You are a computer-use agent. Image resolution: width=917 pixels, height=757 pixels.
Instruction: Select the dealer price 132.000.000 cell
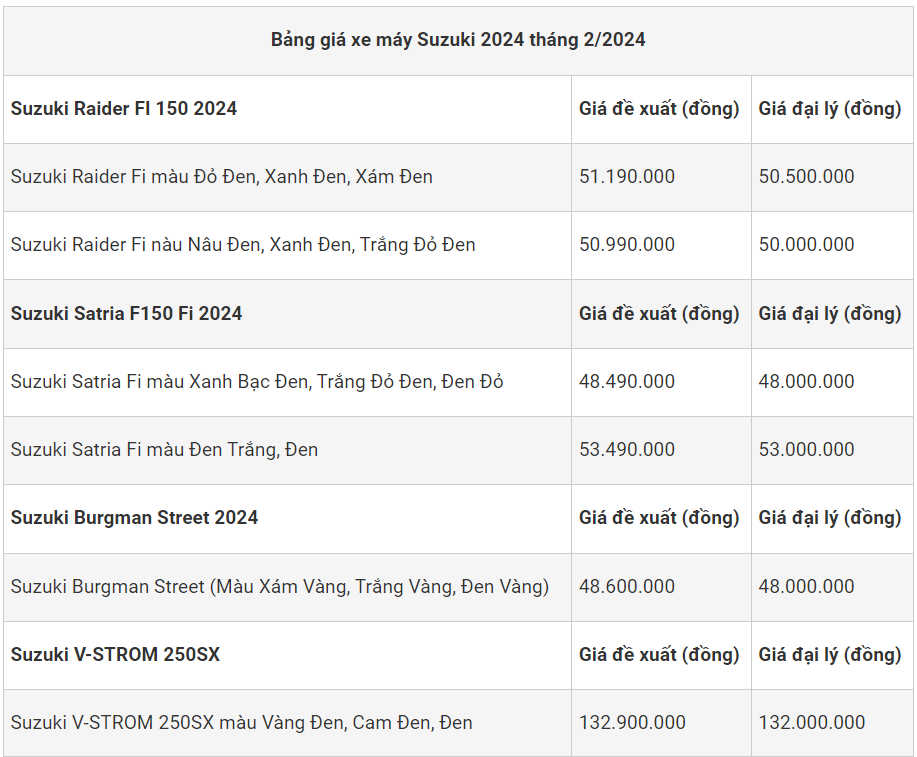pos(811,723)
